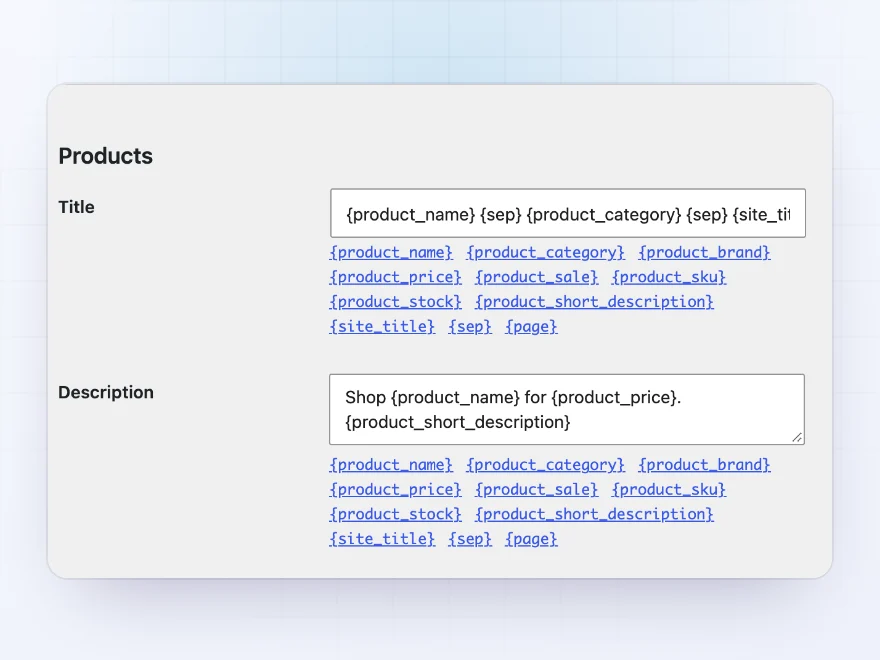This screenshot has width=880, height=660.
Task: Add {product_name} tag below Description box
Action: [391, 465]
